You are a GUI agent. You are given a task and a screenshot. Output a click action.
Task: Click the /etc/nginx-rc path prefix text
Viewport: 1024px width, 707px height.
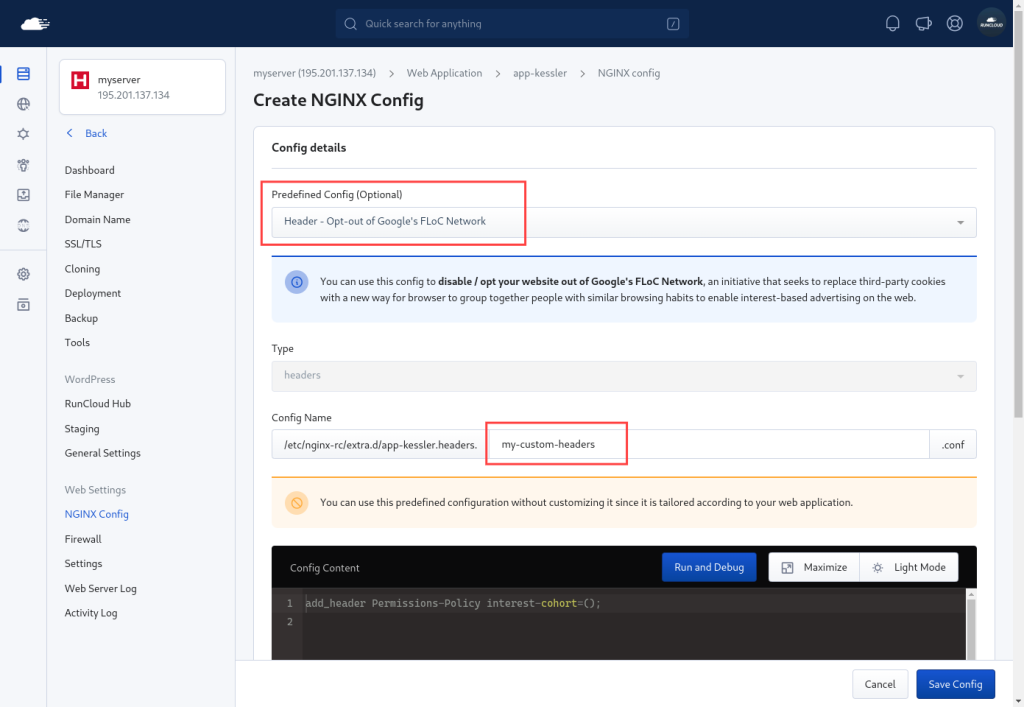point(380,445)
